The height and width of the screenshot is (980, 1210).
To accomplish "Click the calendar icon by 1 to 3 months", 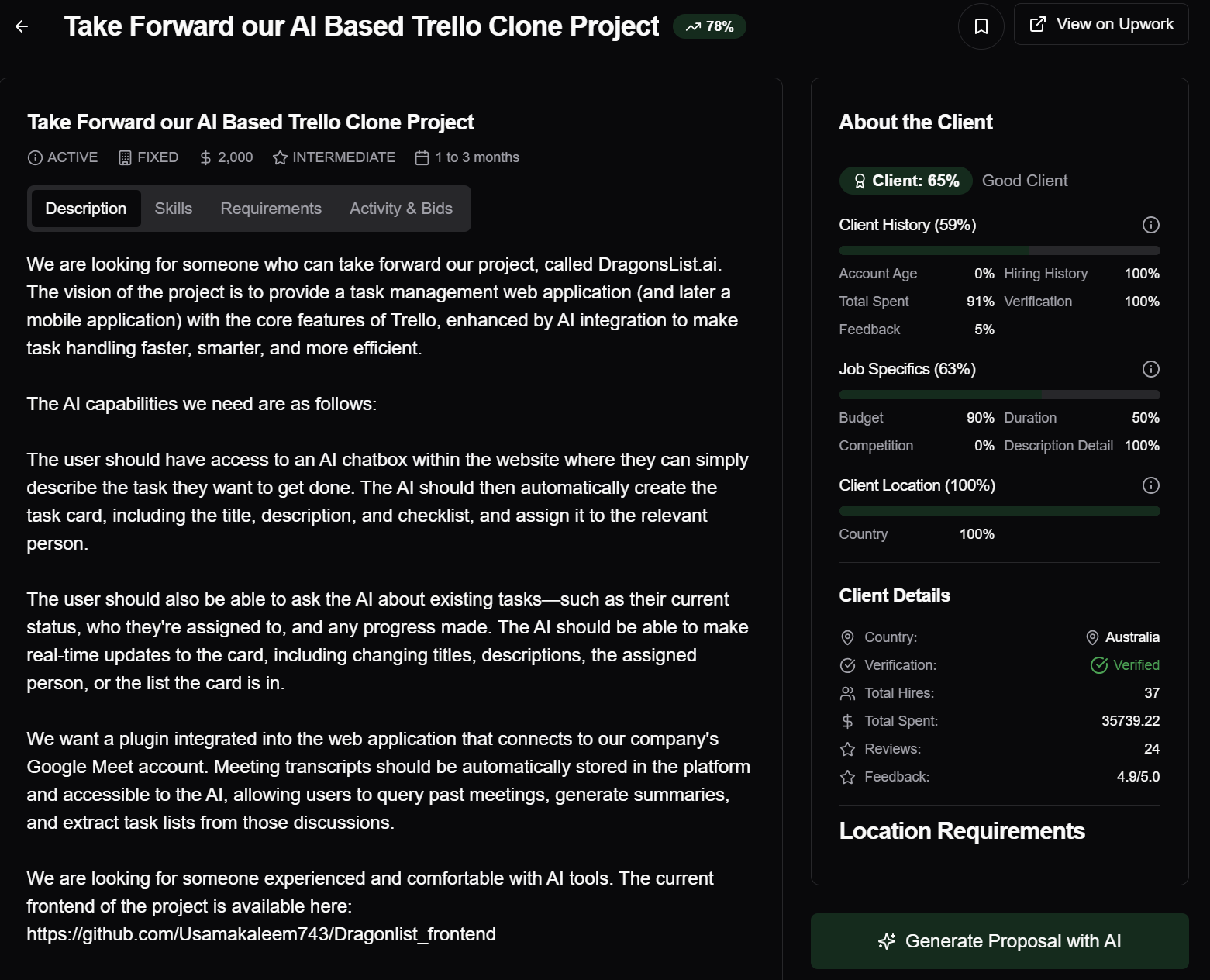I will [422, 157].
